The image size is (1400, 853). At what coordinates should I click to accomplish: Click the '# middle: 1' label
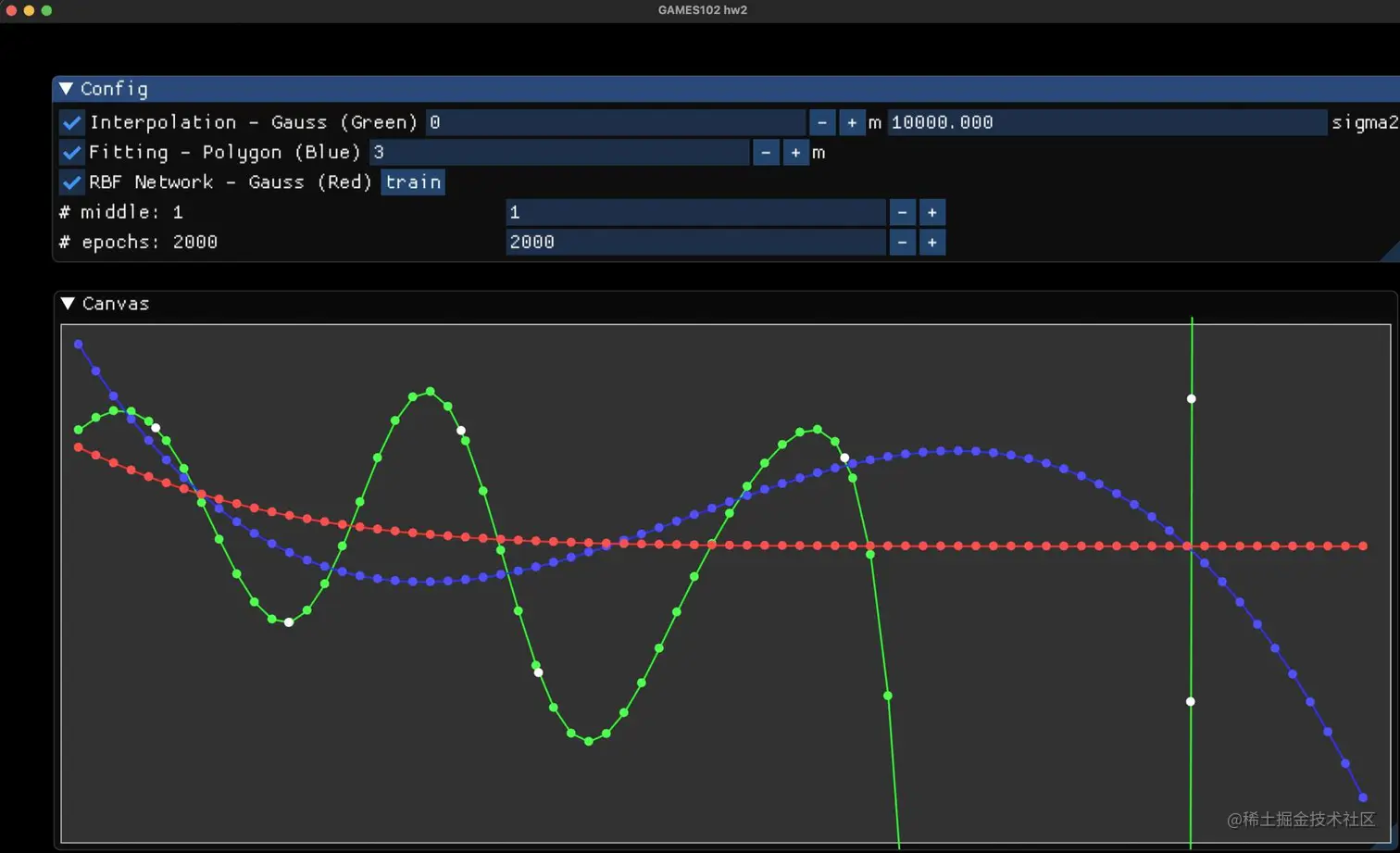coord(121,212)
